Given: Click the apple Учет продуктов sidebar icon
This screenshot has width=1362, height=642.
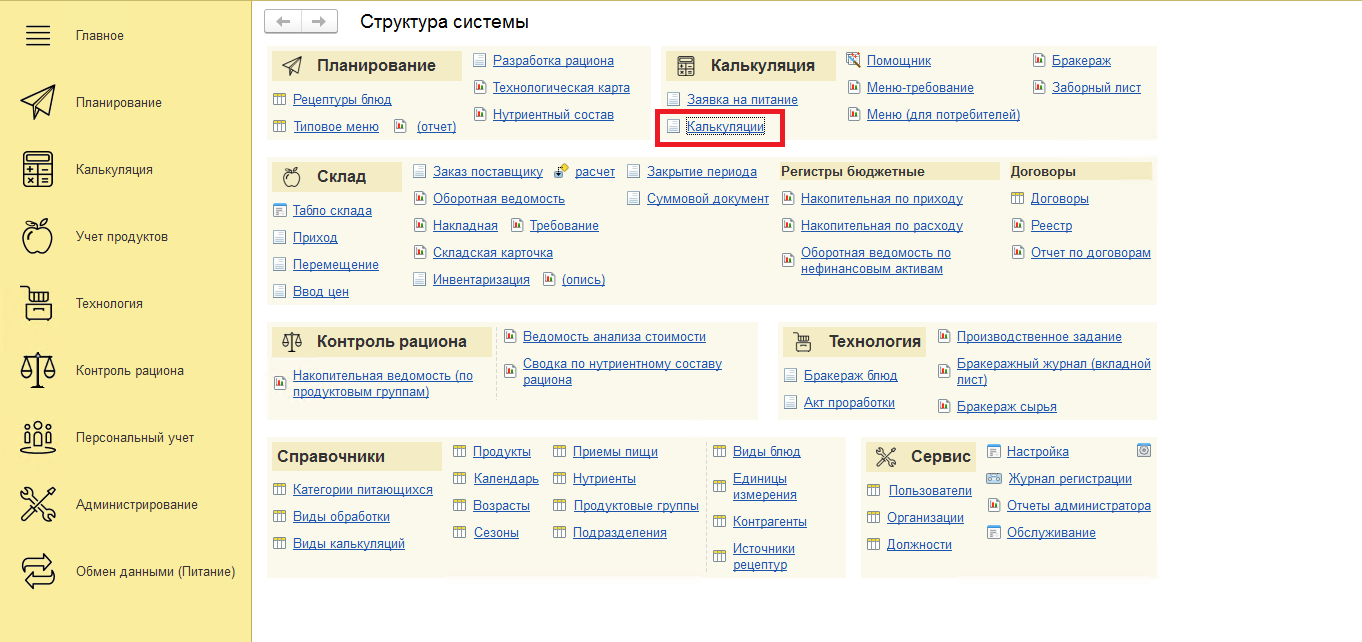Looking at the screenshot, I should (x=37, y=237).
